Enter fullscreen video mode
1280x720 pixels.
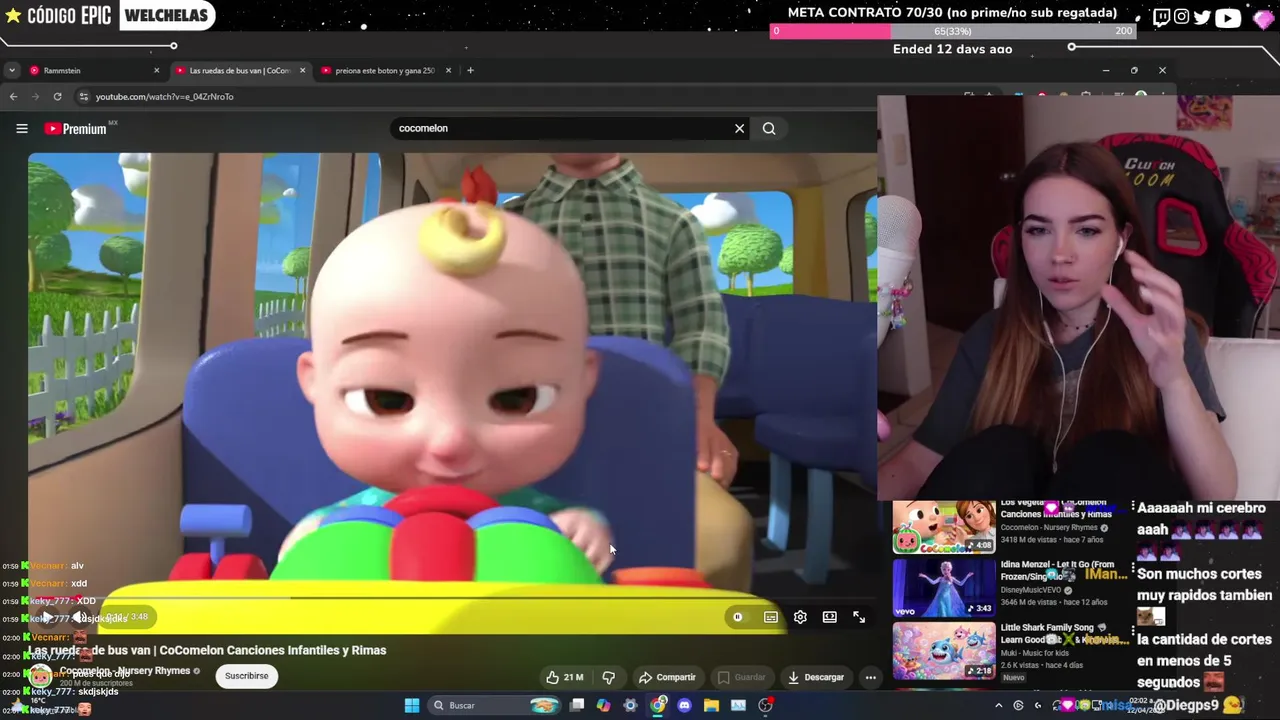coord(859,617)
